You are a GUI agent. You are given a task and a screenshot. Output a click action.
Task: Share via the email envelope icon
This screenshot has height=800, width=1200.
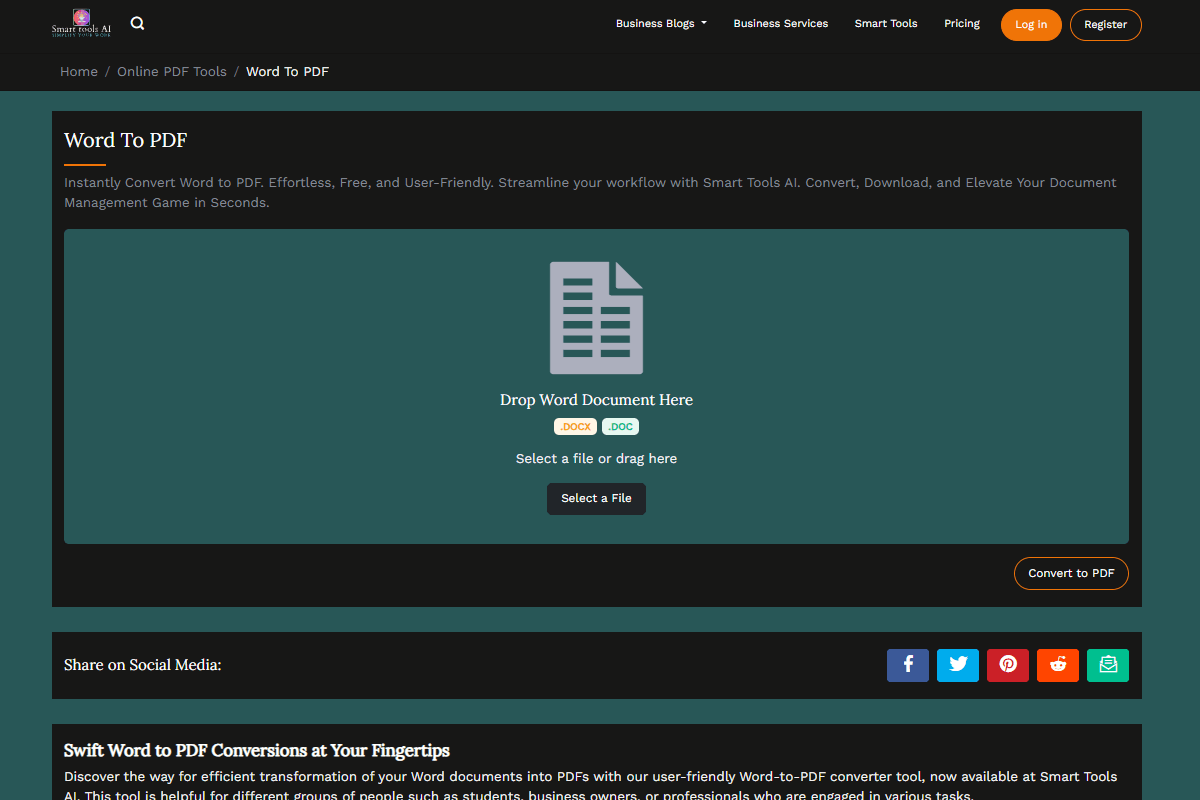tap(1108, 665)
